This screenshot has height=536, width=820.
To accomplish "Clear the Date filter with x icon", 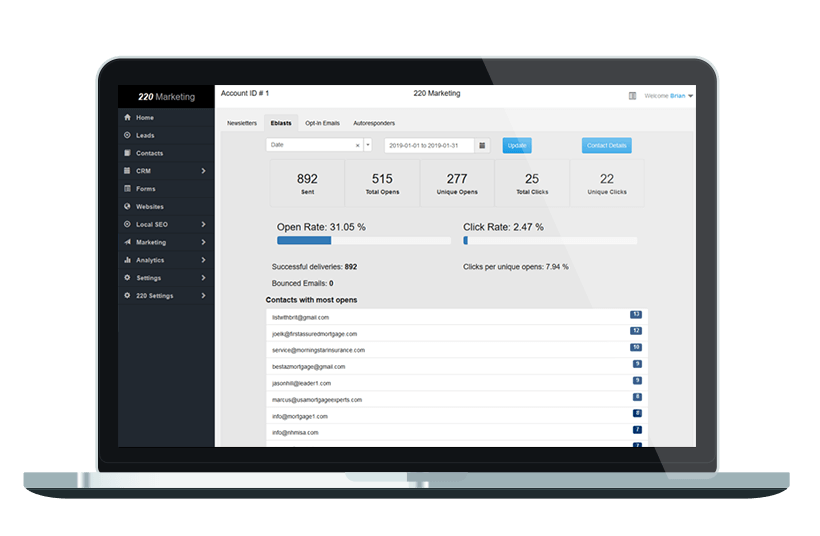I will point(357,145).
